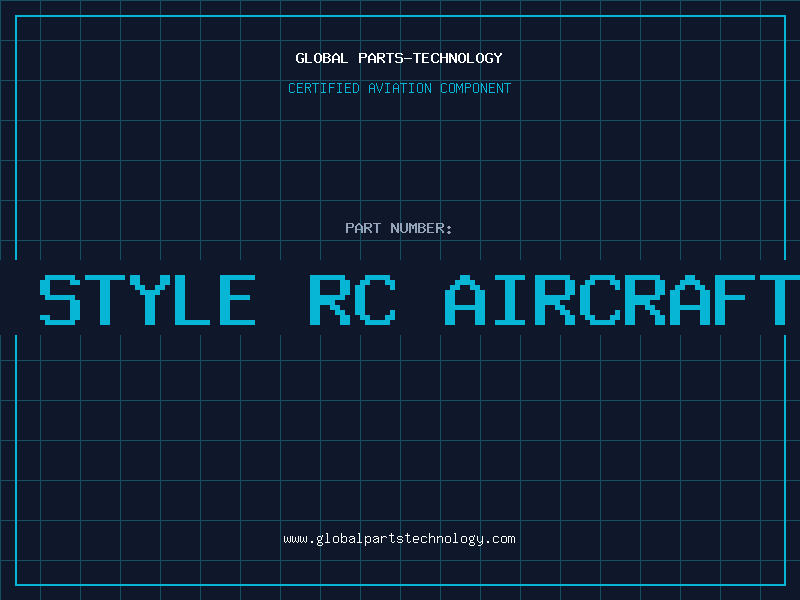Click the word COMPONENT in subtitle

click(476, 88)
